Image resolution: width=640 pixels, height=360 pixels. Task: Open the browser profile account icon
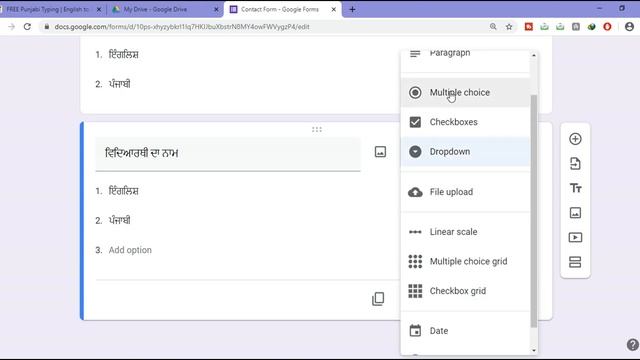(x=629, y=27)
